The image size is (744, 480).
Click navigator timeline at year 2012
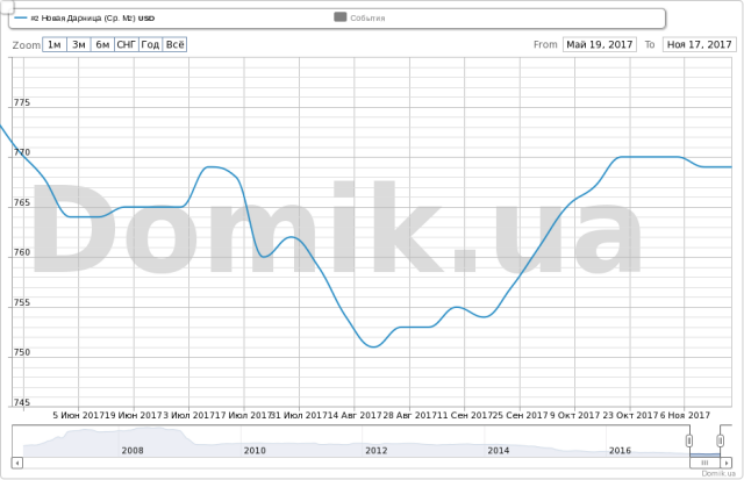point(376,451)
